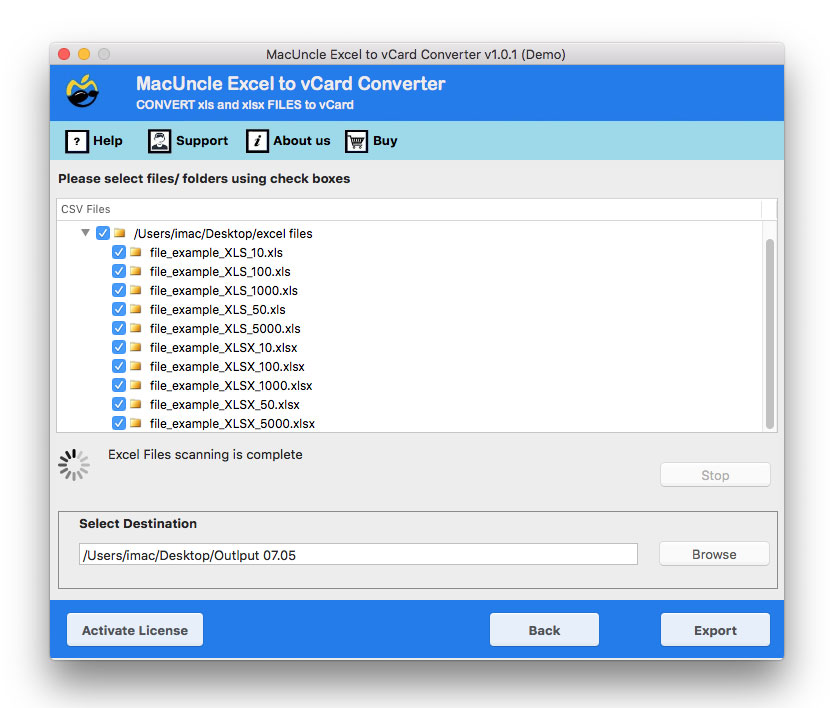This screenshot has height=708, width=830.
Task: Click the file icon beside file_example_XLSX_100.xlsx
Action: coord(135,366)
